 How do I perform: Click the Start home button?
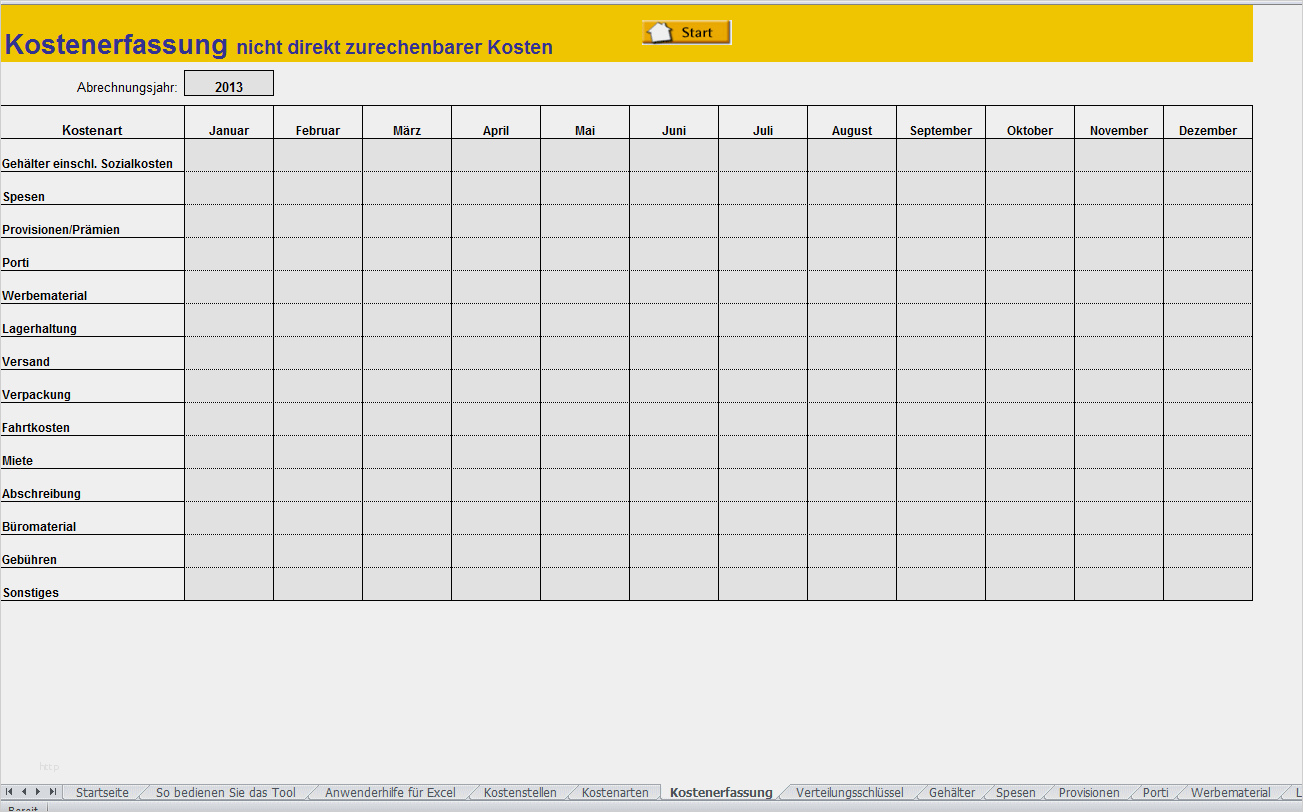[x=686, y=33]
